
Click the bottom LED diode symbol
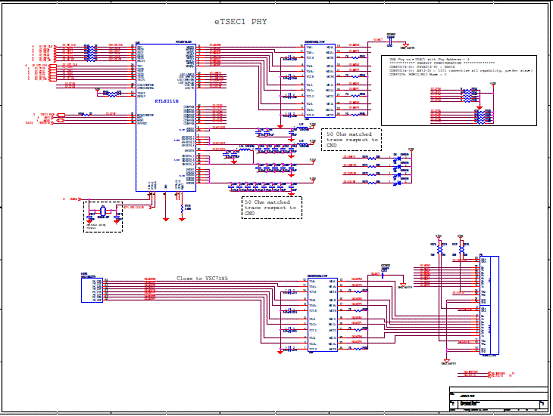pyautogui.click(x=399, y=182)
